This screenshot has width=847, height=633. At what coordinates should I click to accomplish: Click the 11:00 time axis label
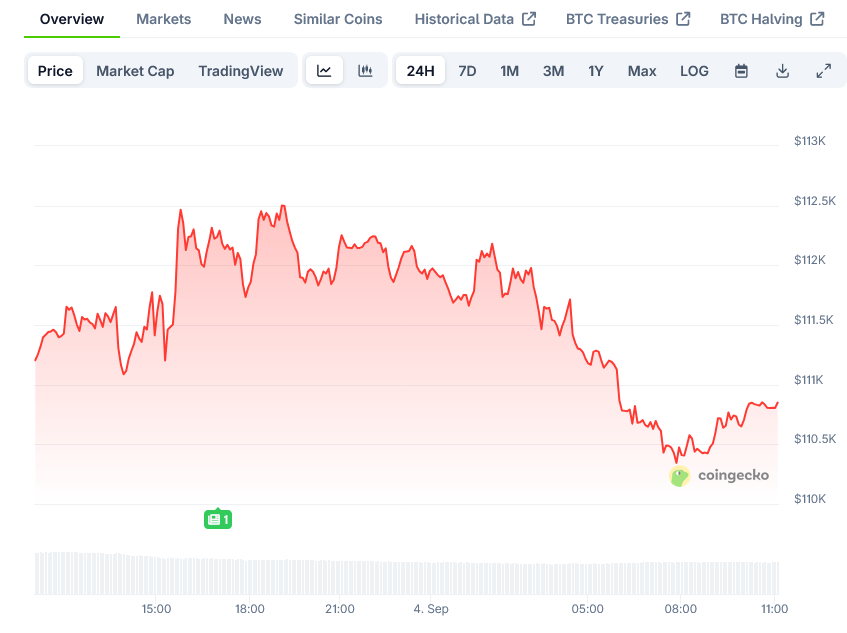(x=775, y=609)
